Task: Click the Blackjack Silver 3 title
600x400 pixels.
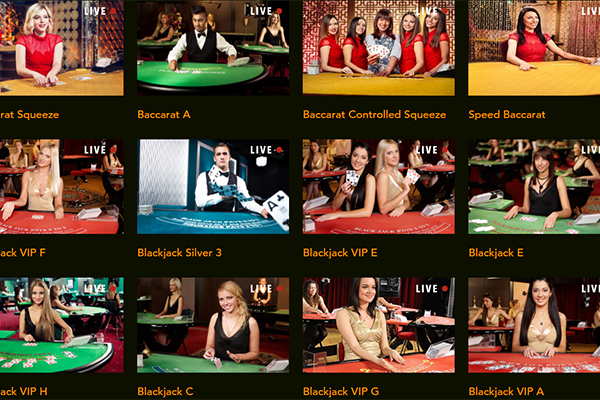Action: point(179,253)
